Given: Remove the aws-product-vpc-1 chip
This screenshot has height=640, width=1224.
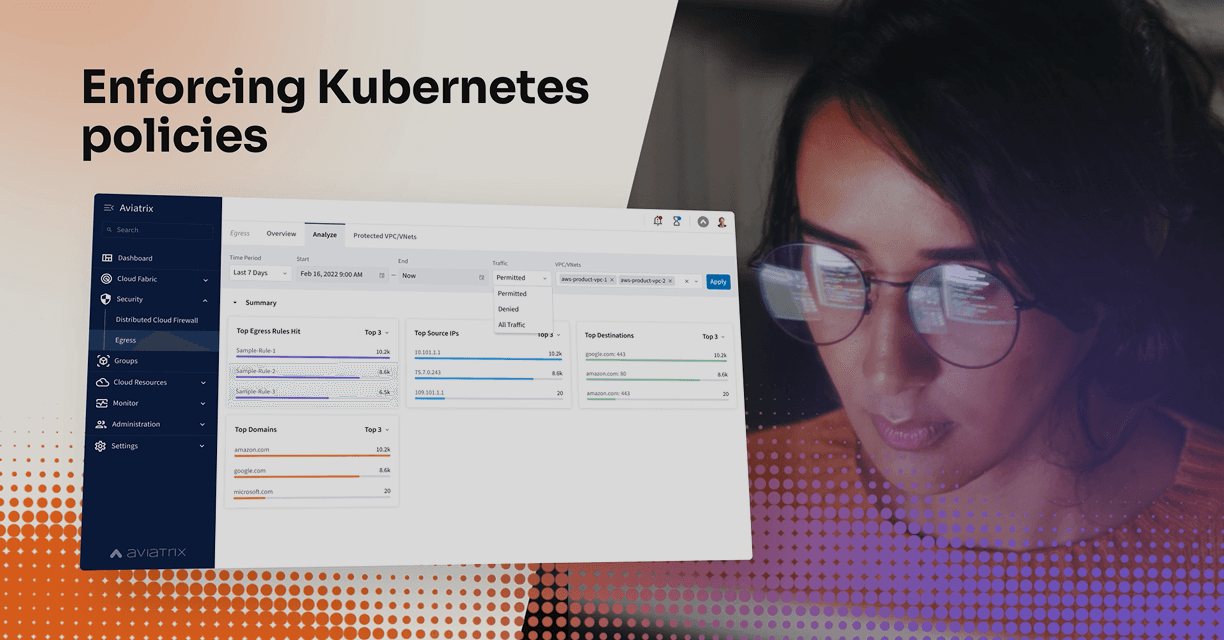Looking at the screenshot, I should click(611, 280).
